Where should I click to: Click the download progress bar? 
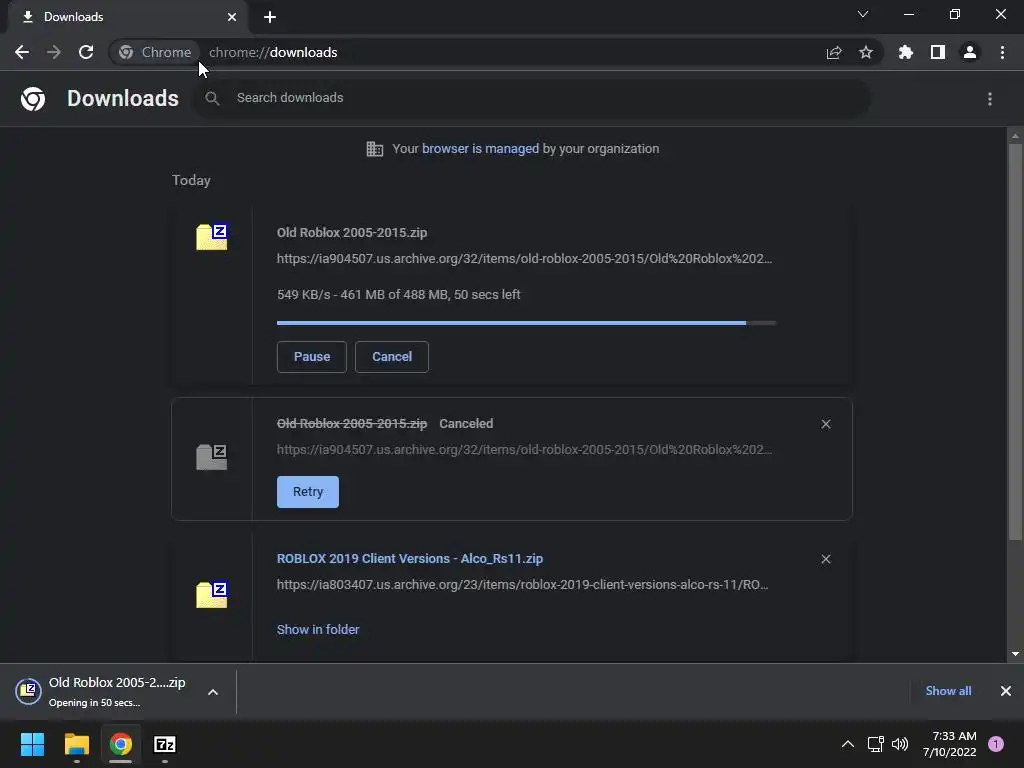pyautogui.click(x=526, y=323)
